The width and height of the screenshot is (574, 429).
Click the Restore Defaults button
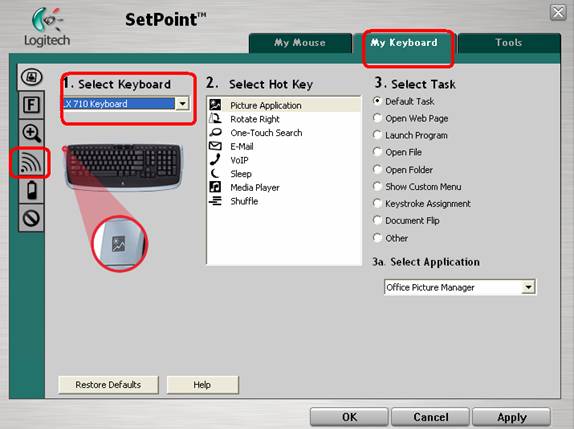(x=108, y=385)
